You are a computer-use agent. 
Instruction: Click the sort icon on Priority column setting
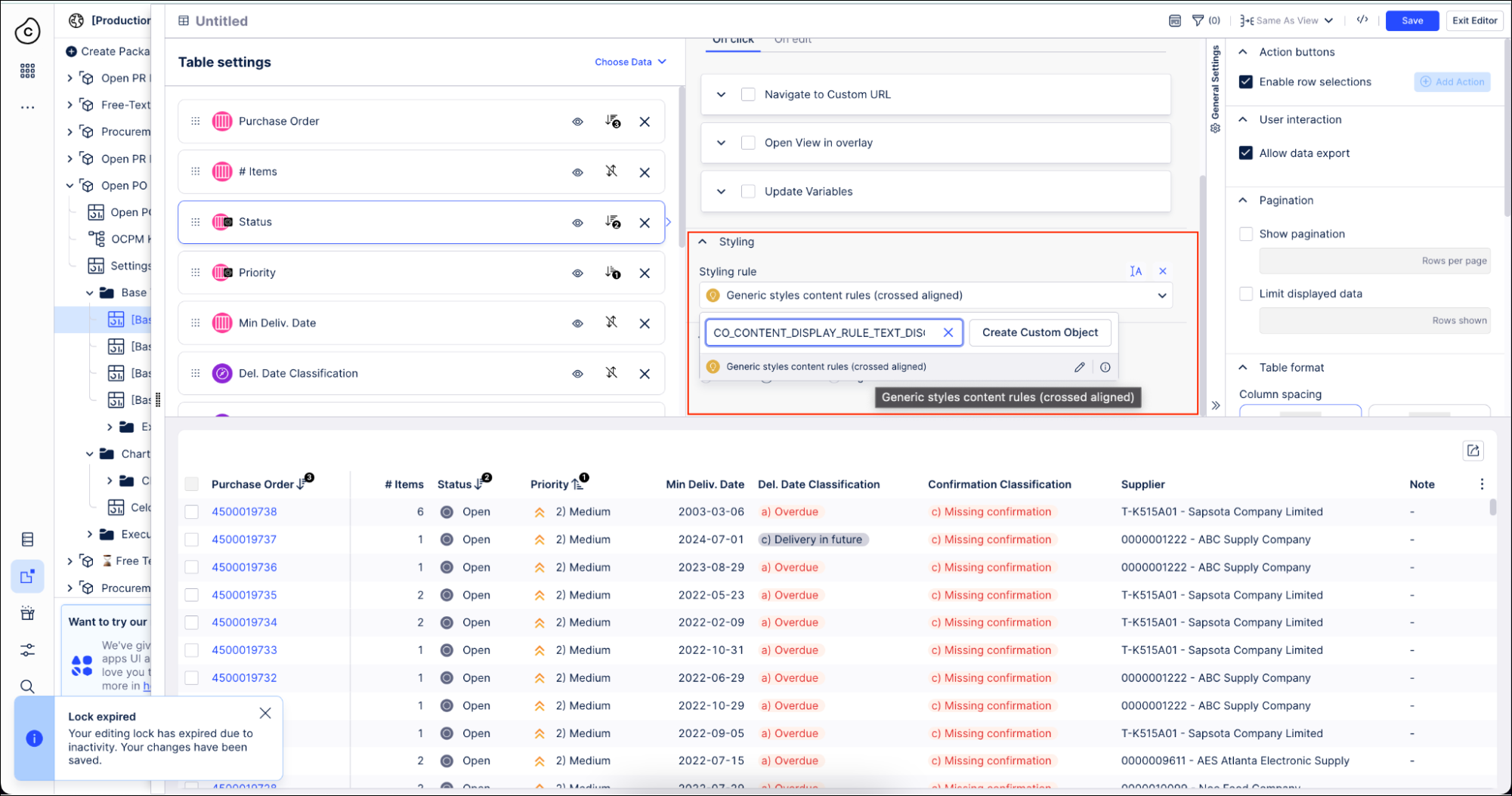[613, 273]
